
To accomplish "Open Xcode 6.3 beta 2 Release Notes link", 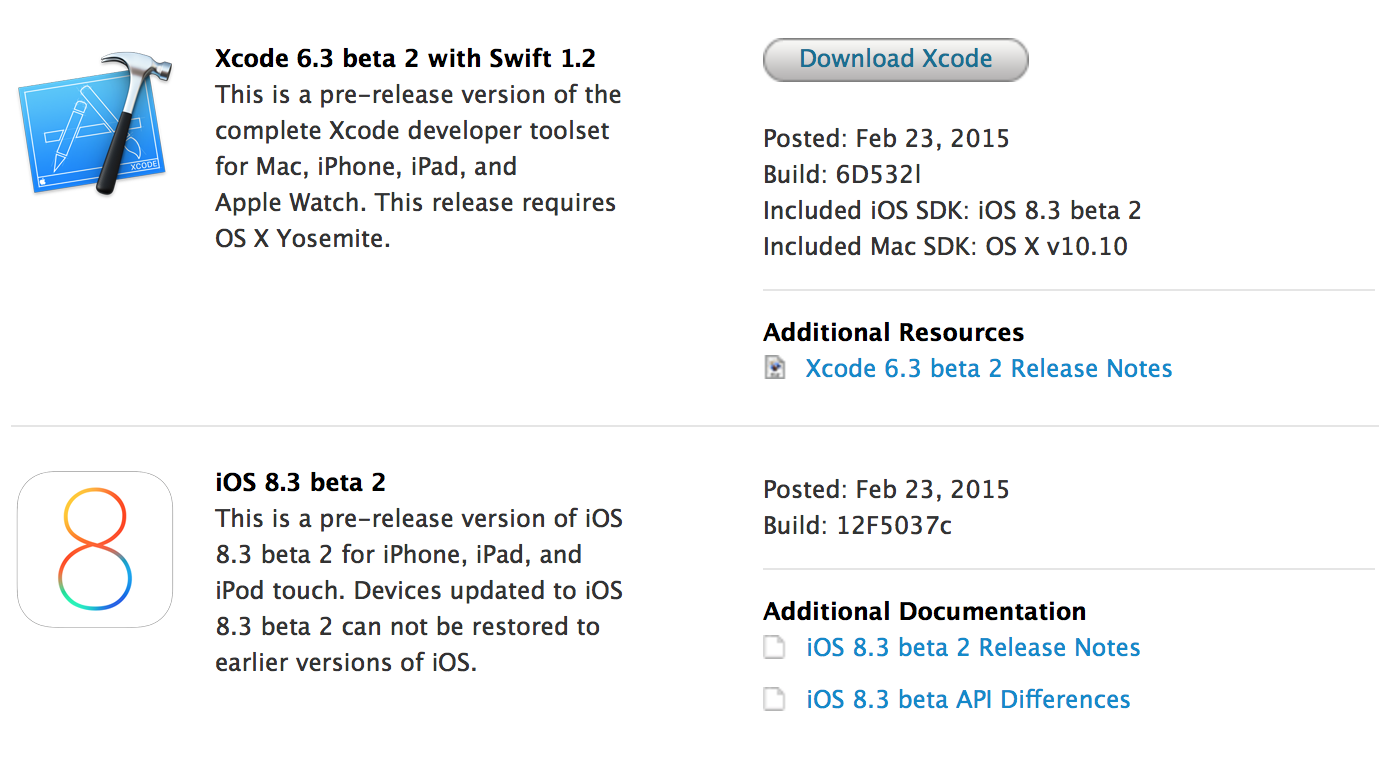I will click(x=988, y=369).
